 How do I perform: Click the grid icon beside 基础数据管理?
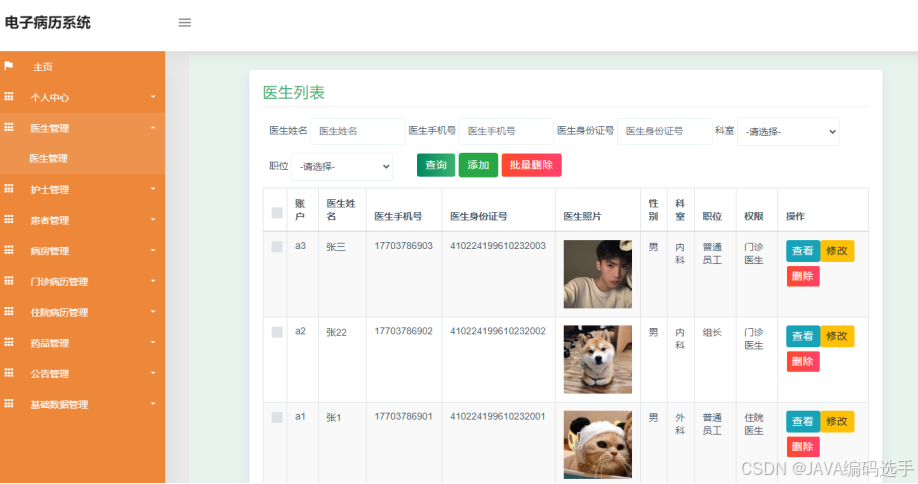(x=9, y=403)
